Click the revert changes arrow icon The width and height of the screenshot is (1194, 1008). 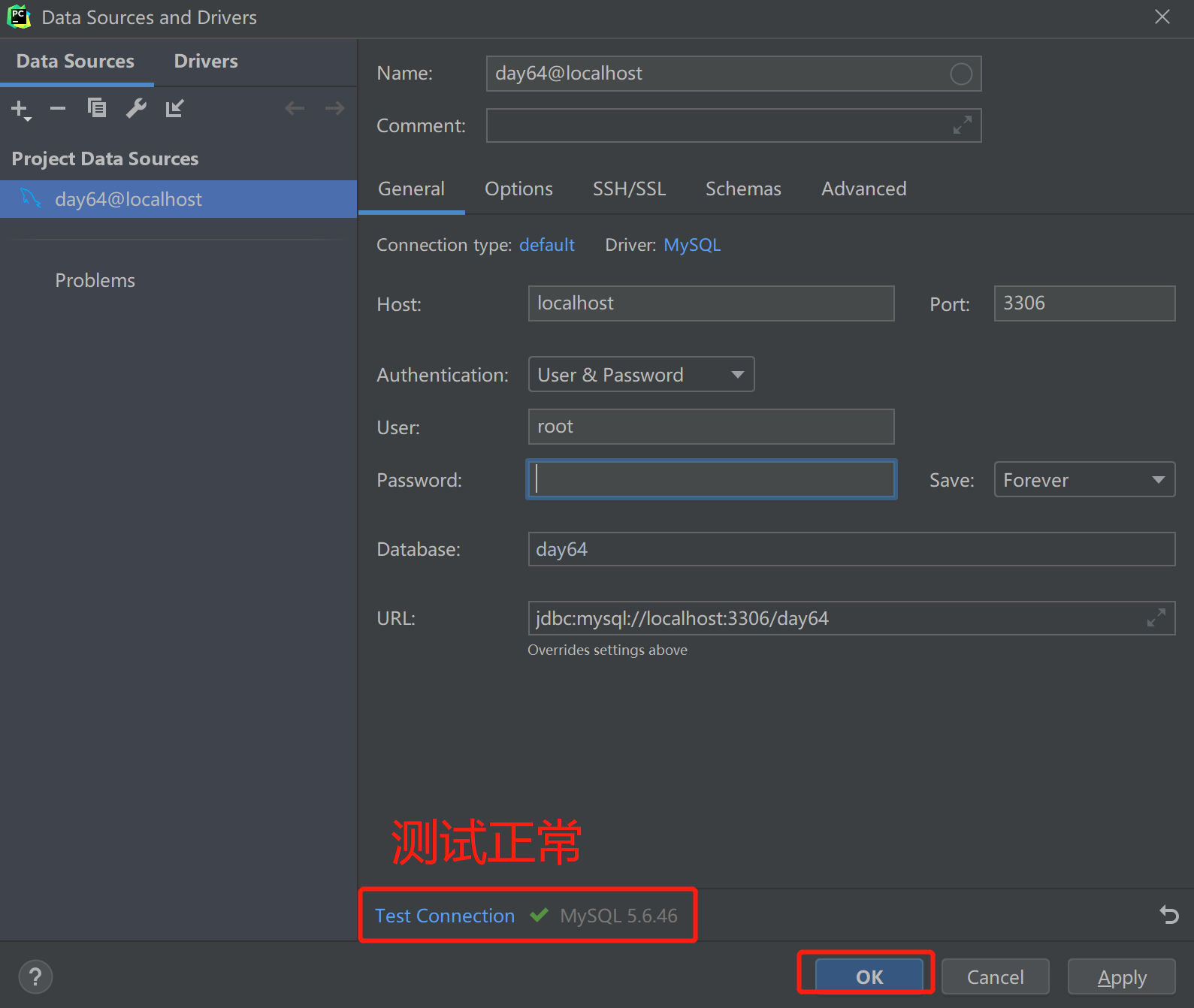point(1169,915)
